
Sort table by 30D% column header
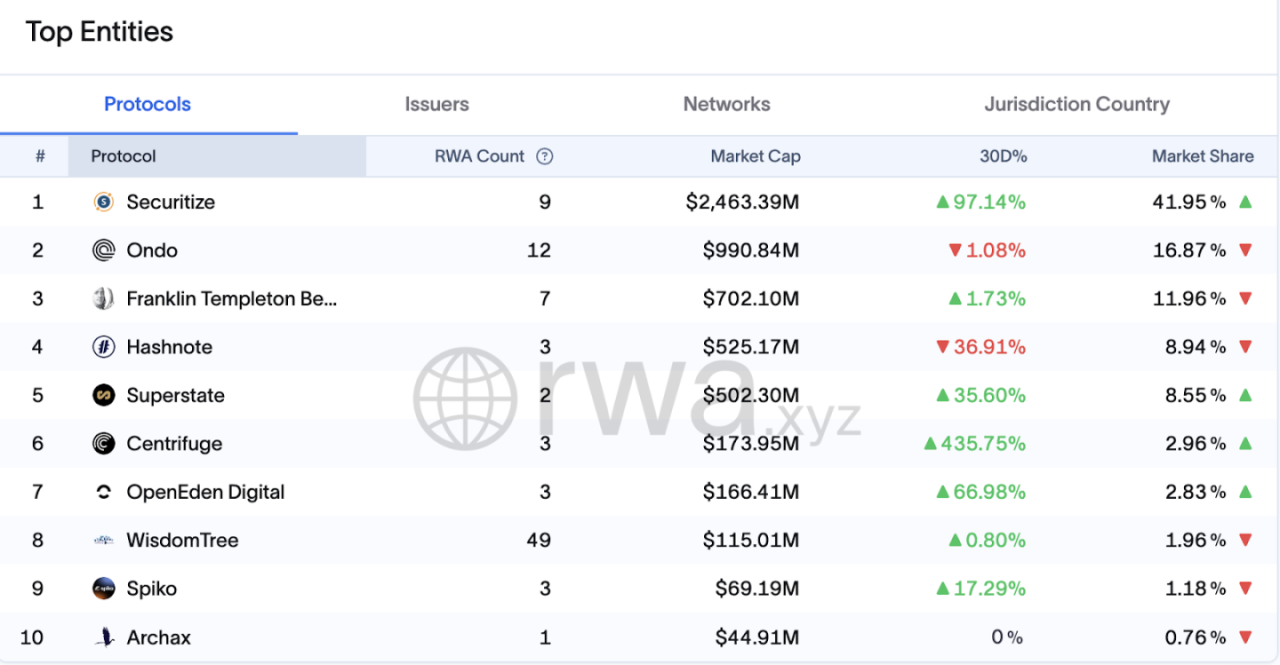coord(1003,156)
